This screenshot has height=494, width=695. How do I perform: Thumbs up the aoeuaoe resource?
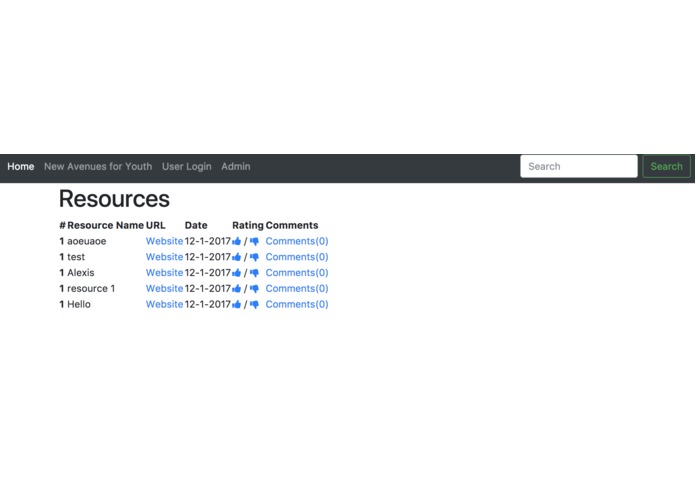tap(237, 241)
